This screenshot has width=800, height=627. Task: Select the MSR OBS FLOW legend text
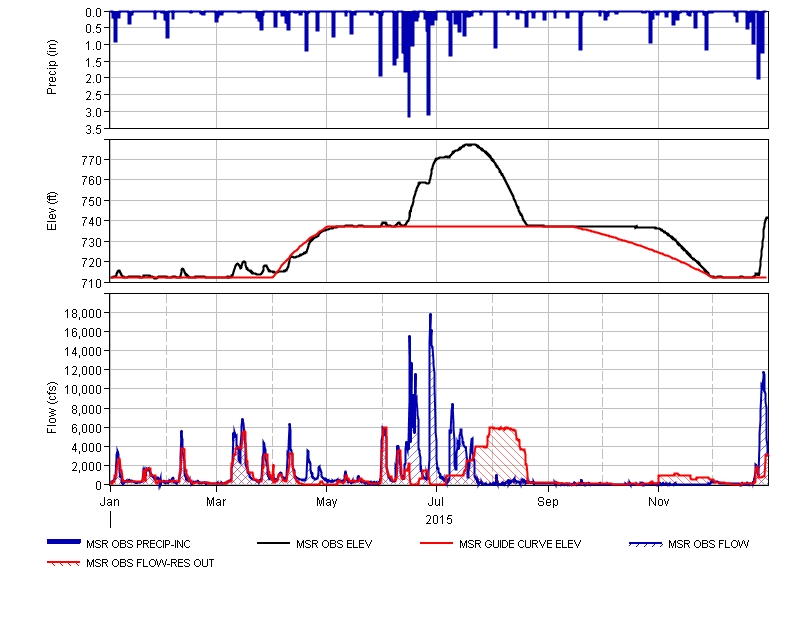pyautogui.click(x=708, y=544)
